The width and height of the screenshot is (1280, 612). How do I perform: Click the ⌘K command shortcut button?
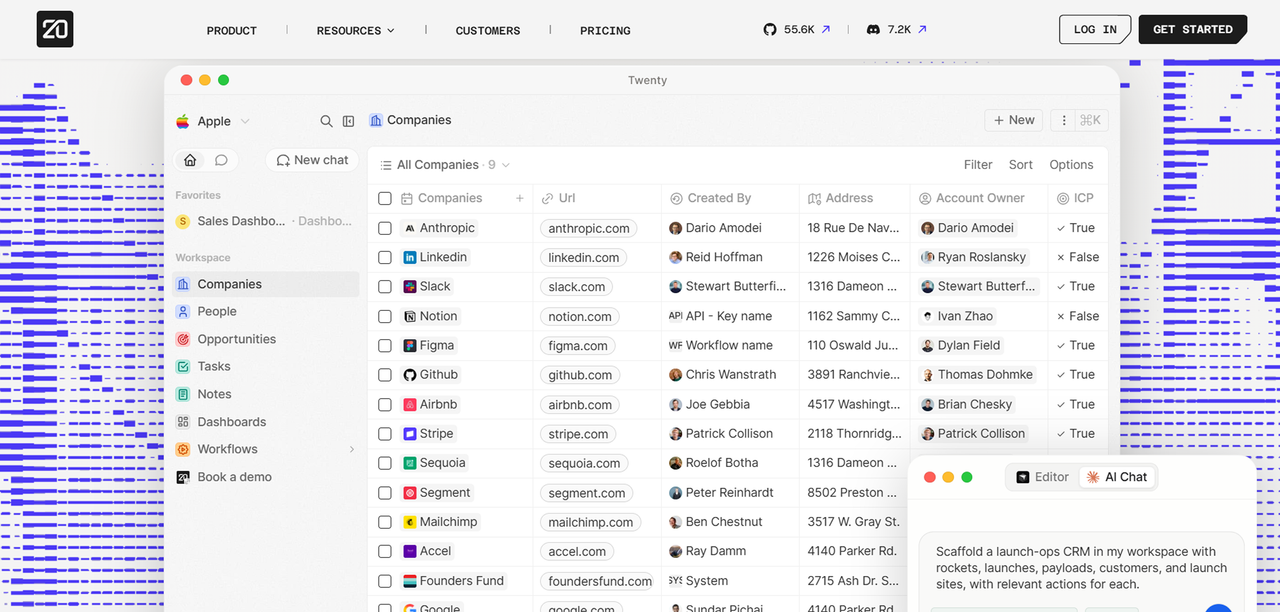(1090, 120)
